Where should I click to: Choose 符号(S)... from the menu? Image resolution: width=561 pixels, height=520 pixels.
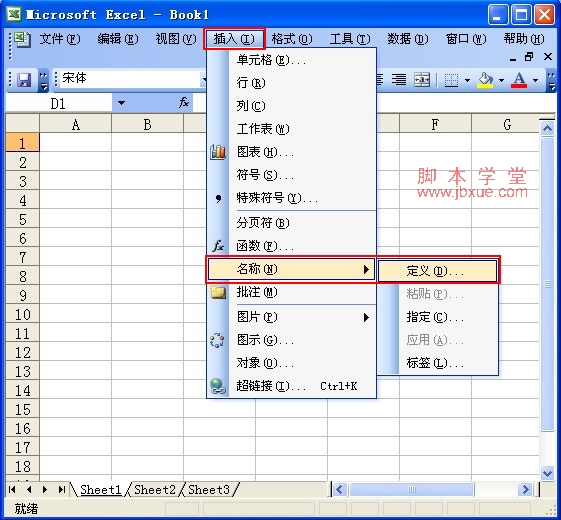click(291, 175)
